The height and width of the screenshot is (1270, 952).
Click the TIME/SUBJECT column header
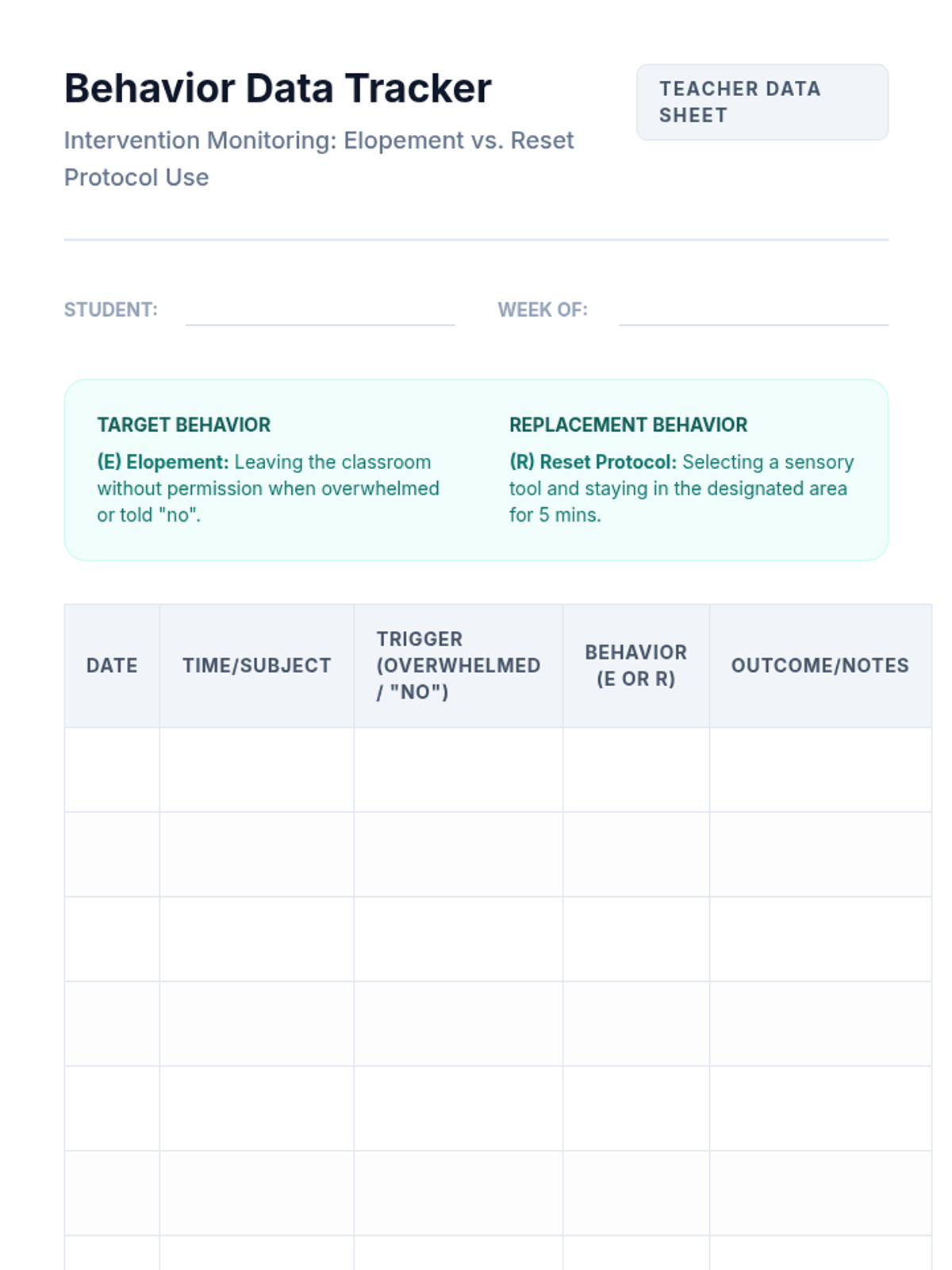click(256, 665)
